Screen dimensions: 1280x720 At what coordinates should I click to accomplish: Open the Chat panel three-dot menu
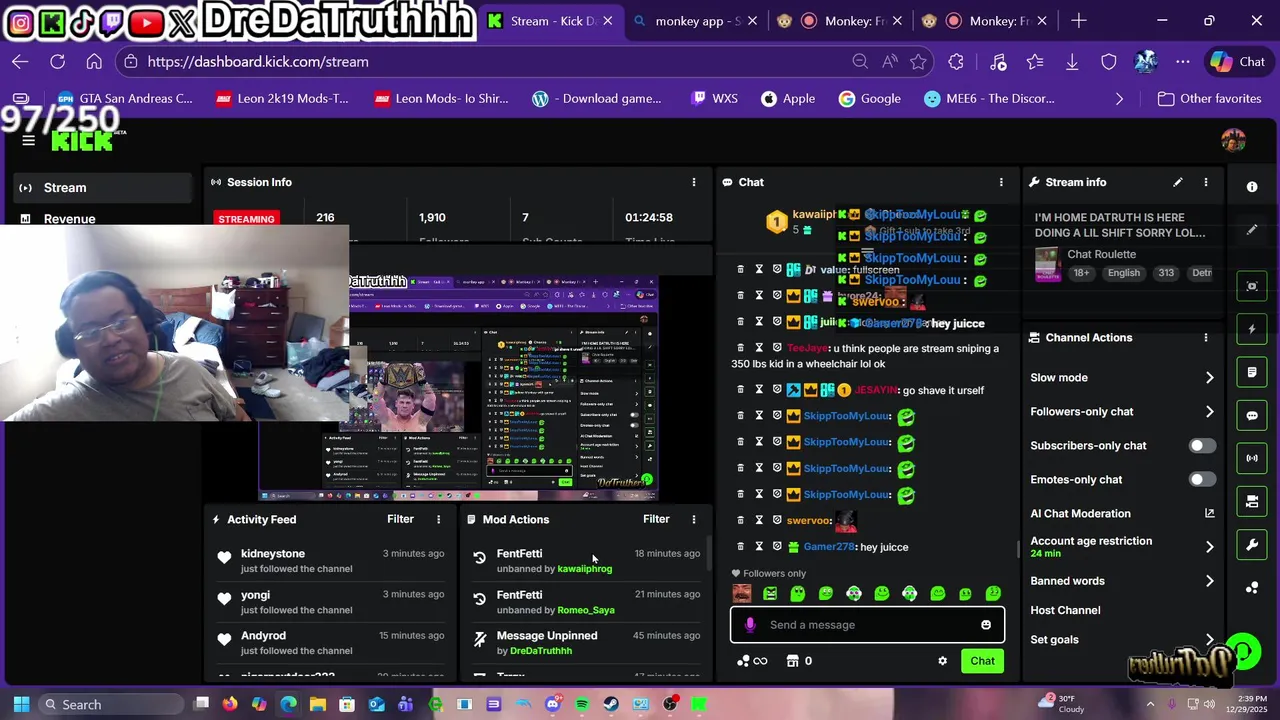[1001, 182]
